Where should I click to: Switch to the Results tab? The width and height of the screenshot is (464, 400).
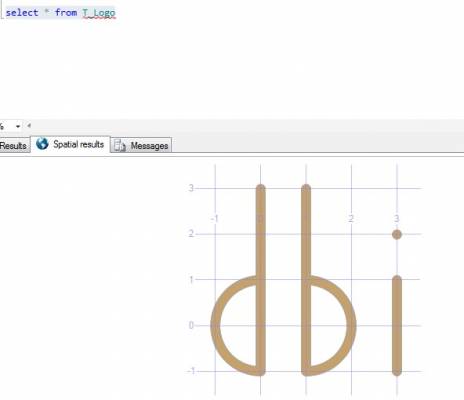tap(14, 146)
